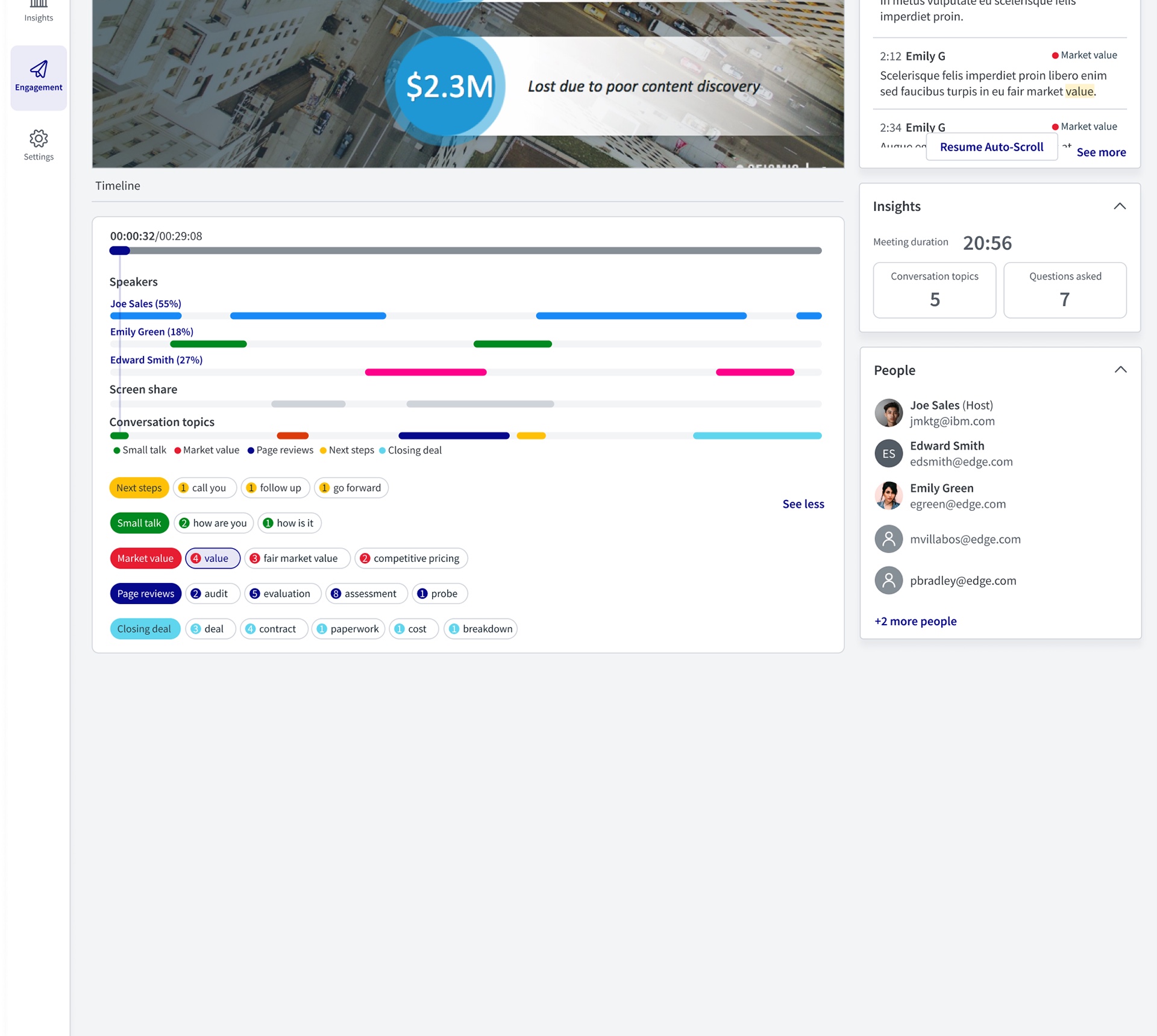The height and width of the screenshot is (1036, 1157).
Task: Click the red Market value timeline segment
Action: click(x=292, y=435)
